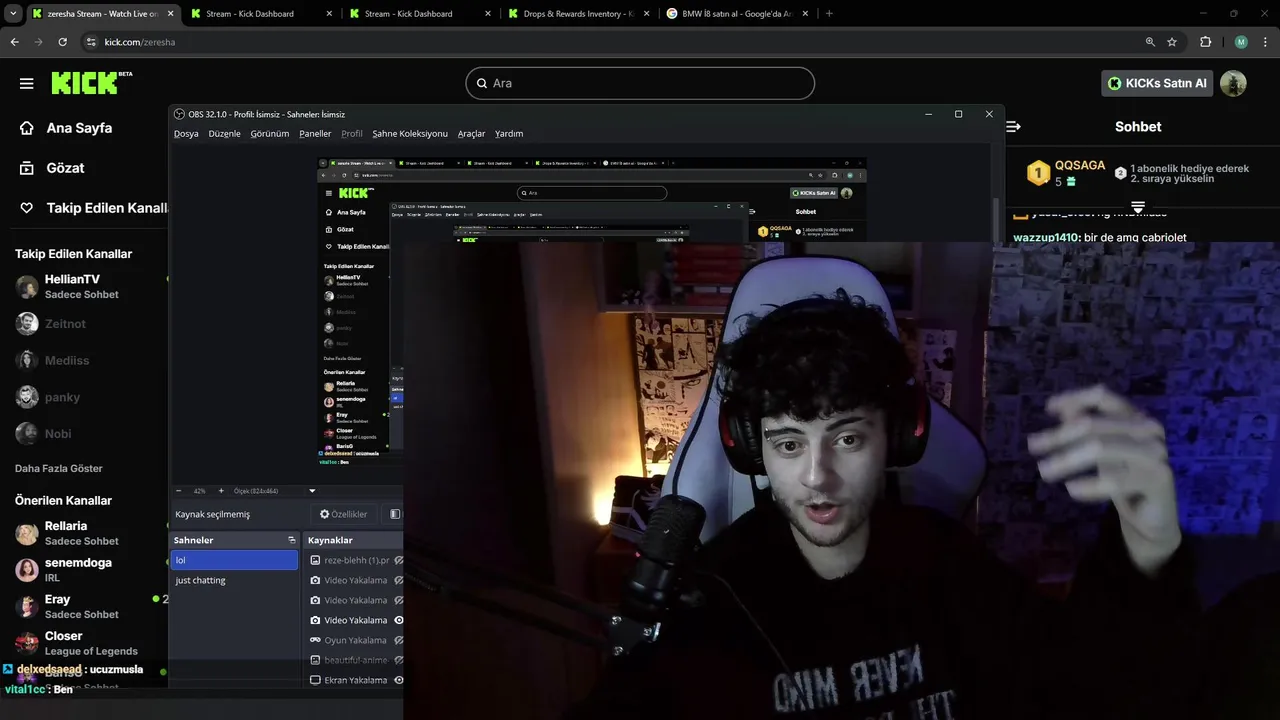Open the Chrome three-dot menu
1280x720 pixels.
(x=1264, y=42)
